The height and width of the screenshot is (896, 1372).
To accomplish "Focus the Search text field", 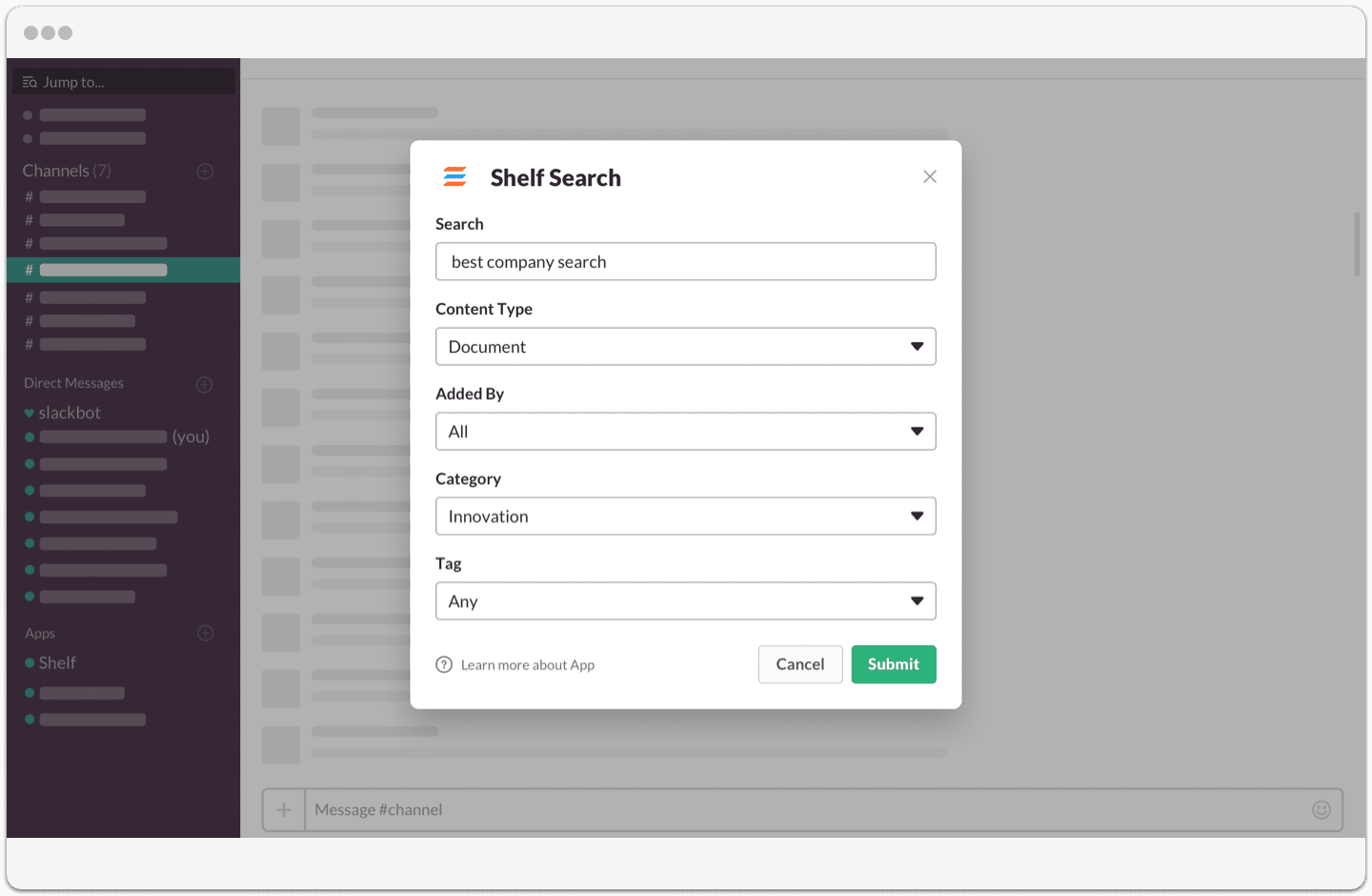I will 685,261.
